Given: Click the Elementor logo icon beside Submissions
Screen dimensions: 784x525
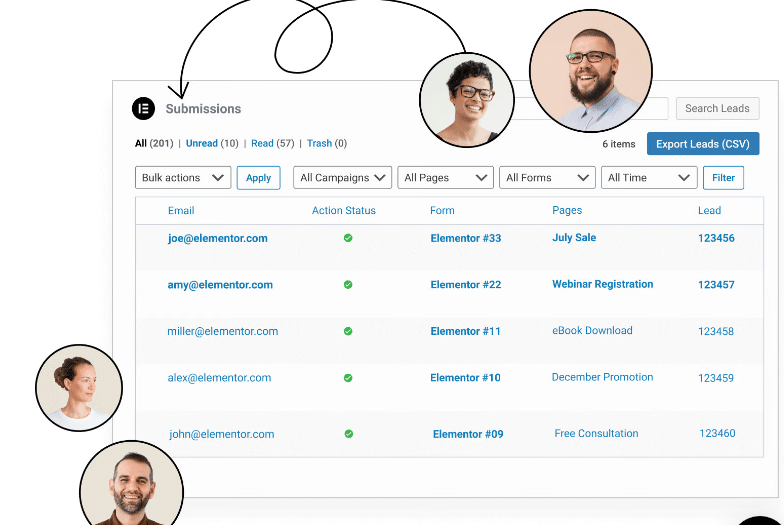Looking at the screenshot, I should coord(144,108).
